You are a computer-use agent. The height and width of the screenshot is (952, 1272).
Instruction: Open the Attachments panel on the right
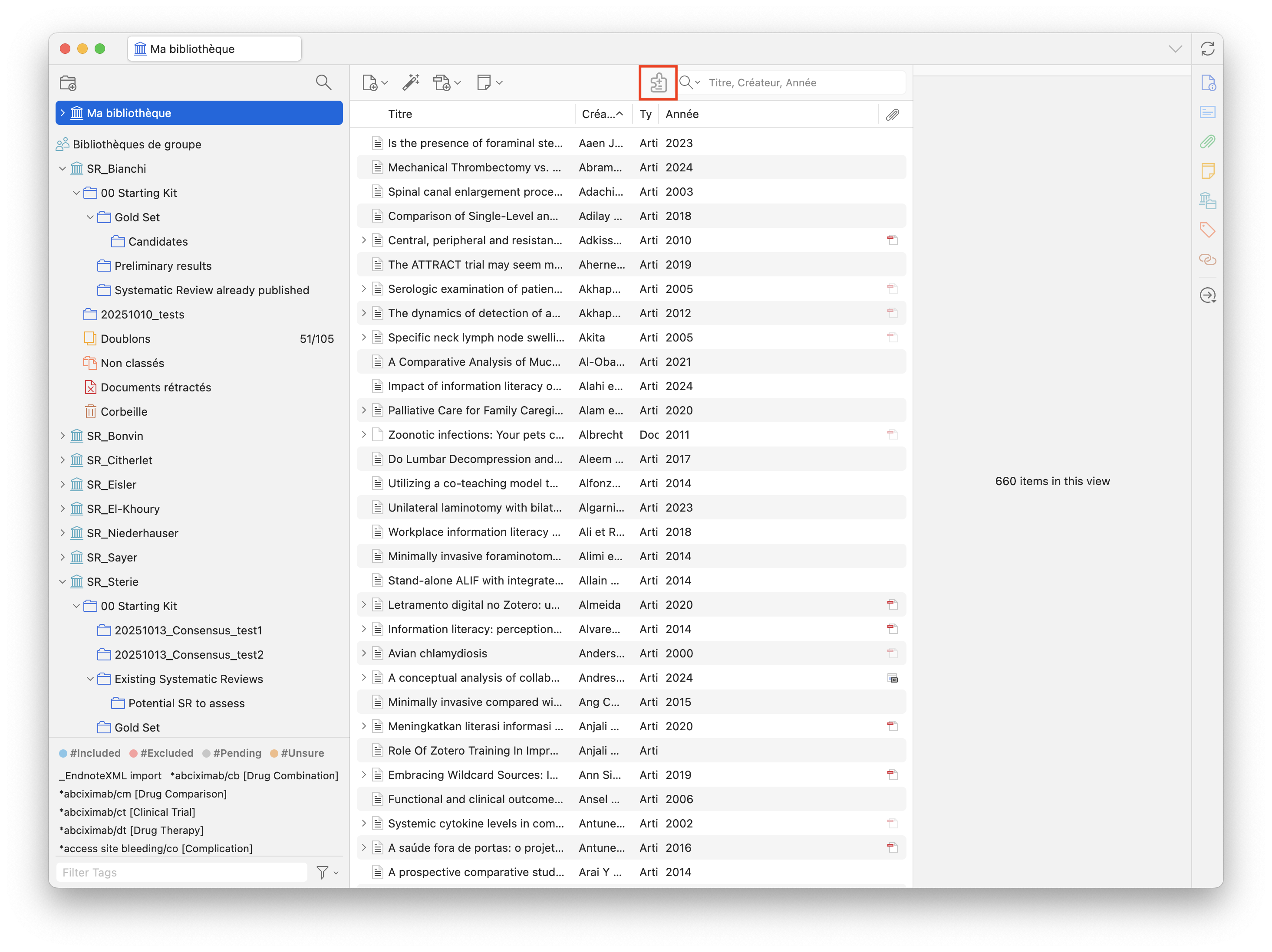[x=1208, y=142]
